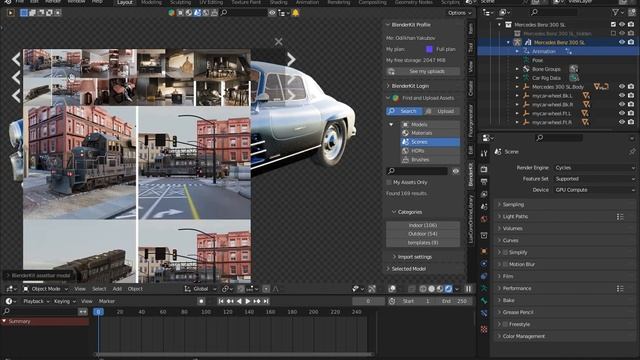
Task: Jump to timeline end frame
Action: (x=266, y=301)
